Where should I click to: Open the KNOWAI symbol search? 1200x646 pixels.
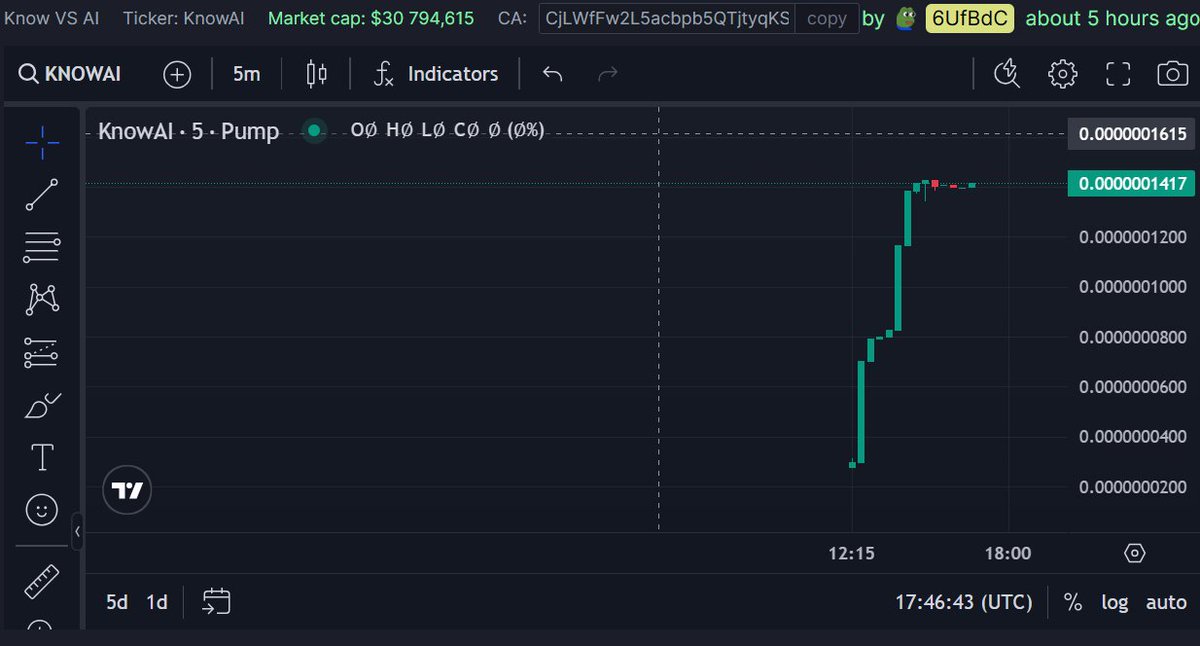70,74
